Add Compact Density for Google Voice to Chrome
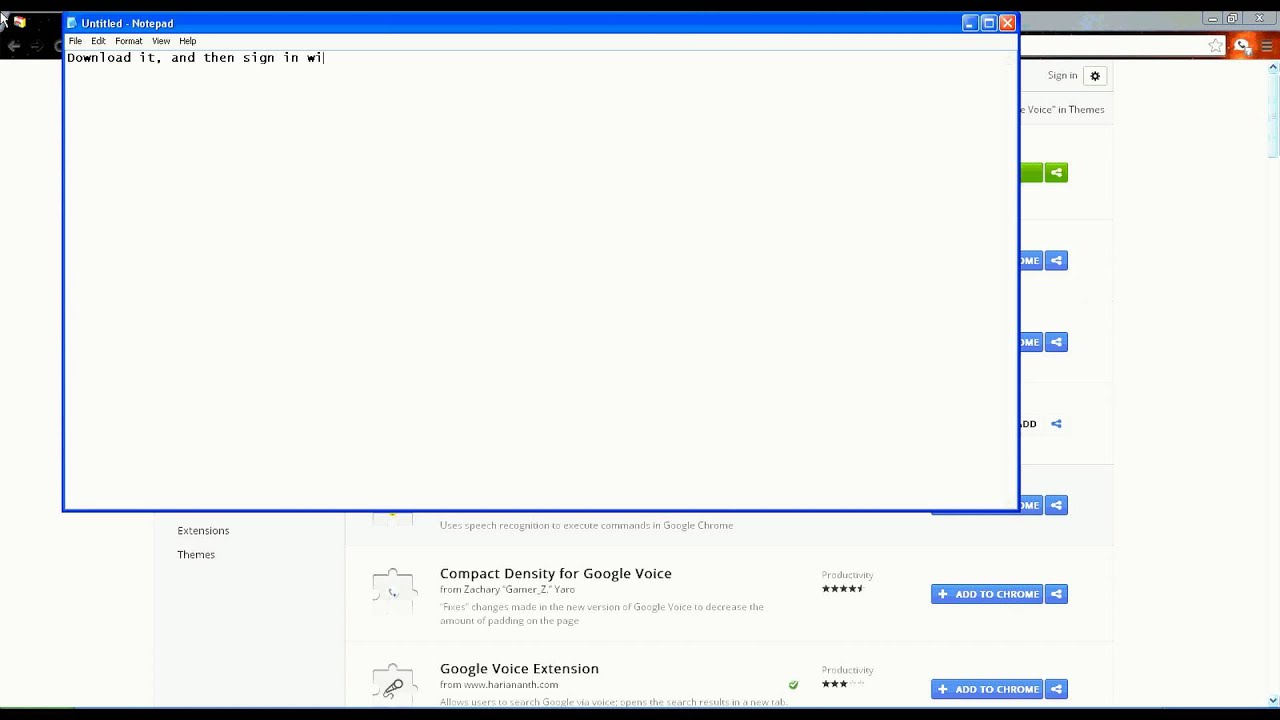Viewport: 1280px width, 720px height. pyautogui.click(x=988, y=594)
